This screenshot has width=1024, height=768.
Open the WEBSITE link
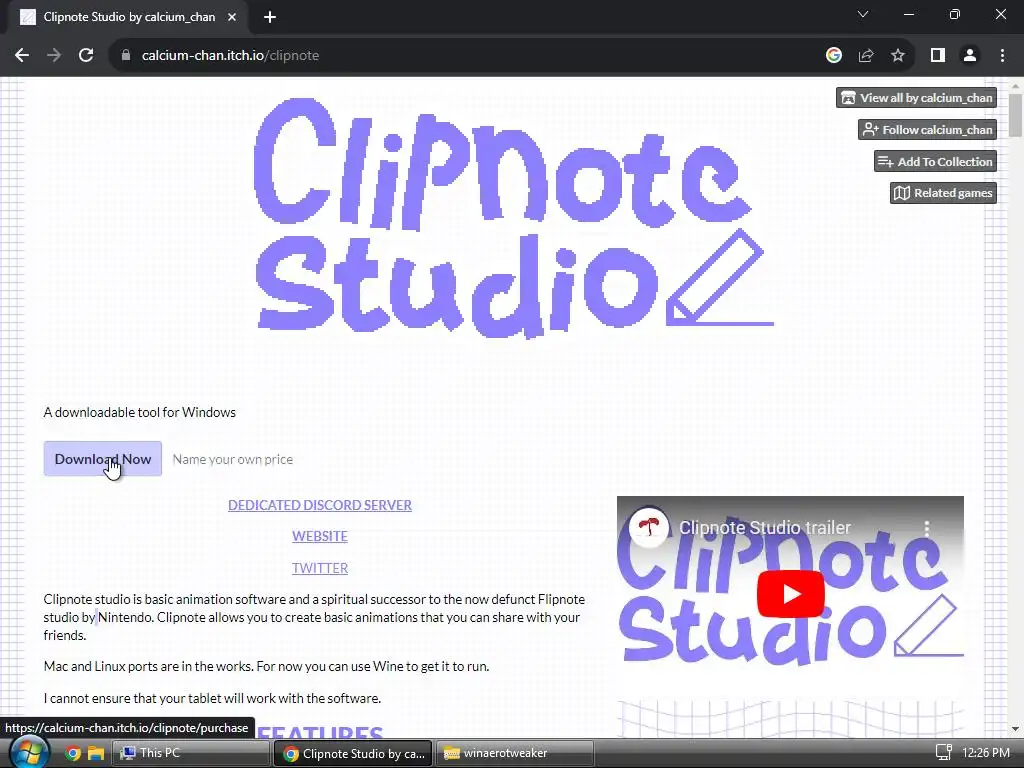pos(320,536)
